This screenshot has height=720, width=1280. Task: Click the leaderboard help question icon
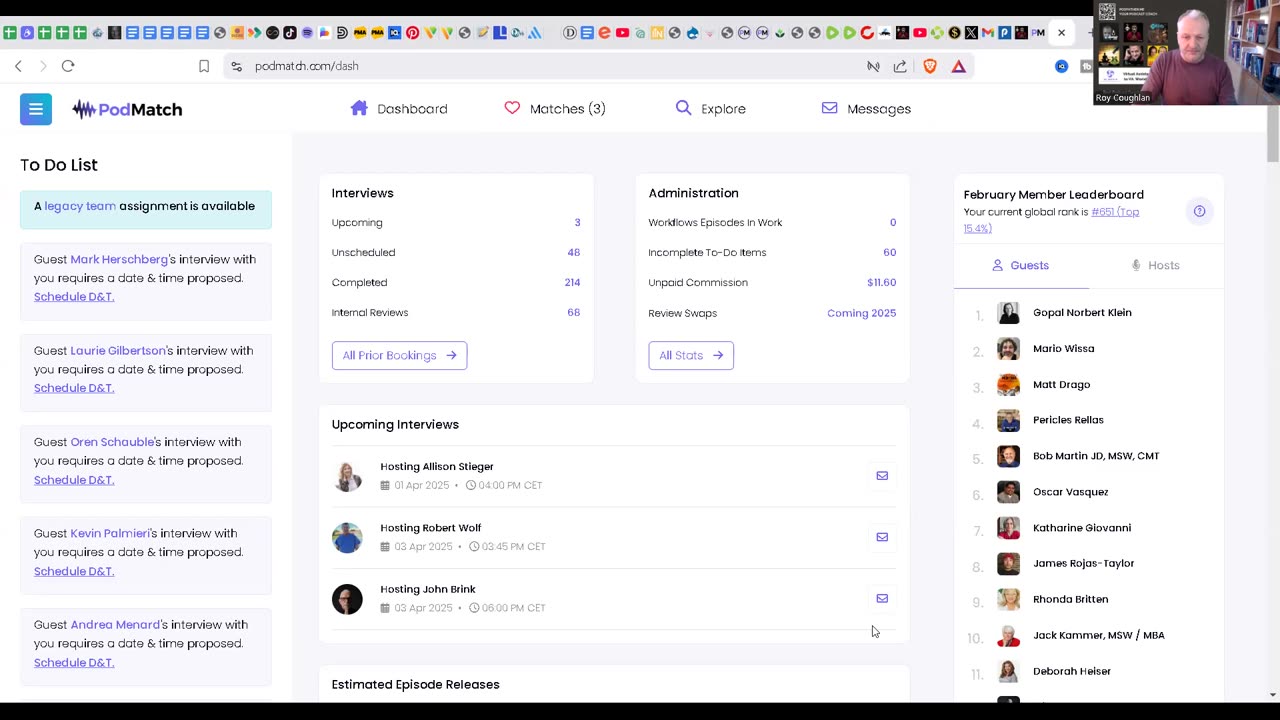point(1199,211)
